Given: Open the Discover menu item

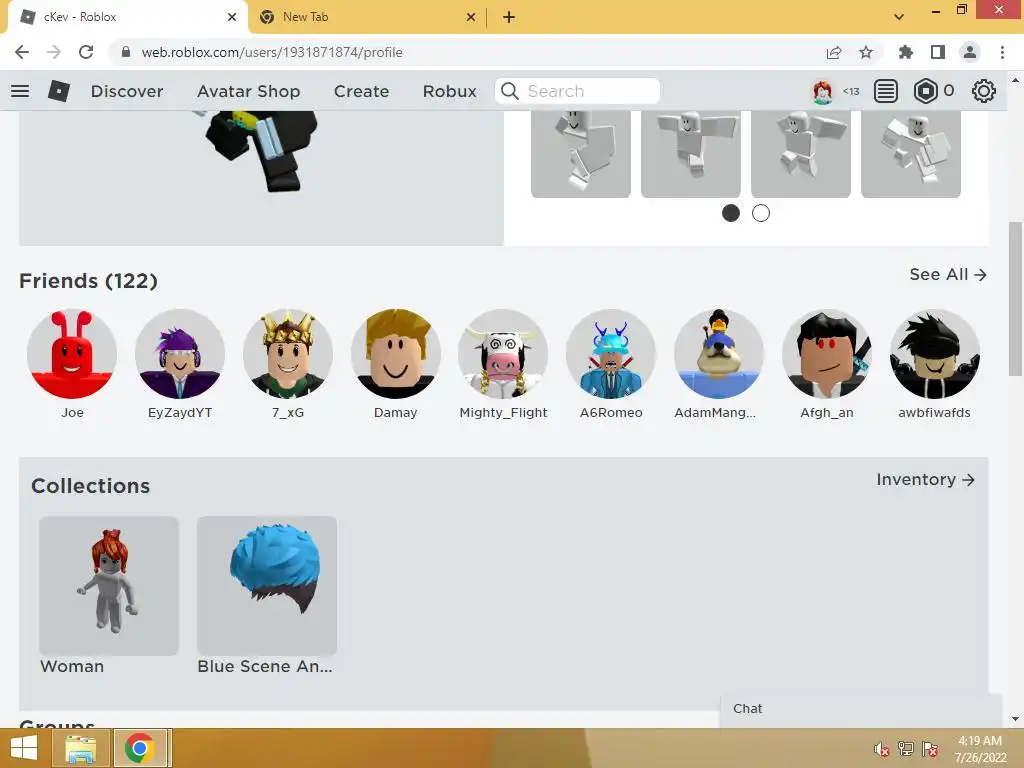Looking at the screenshot, I should pos(127,91).
